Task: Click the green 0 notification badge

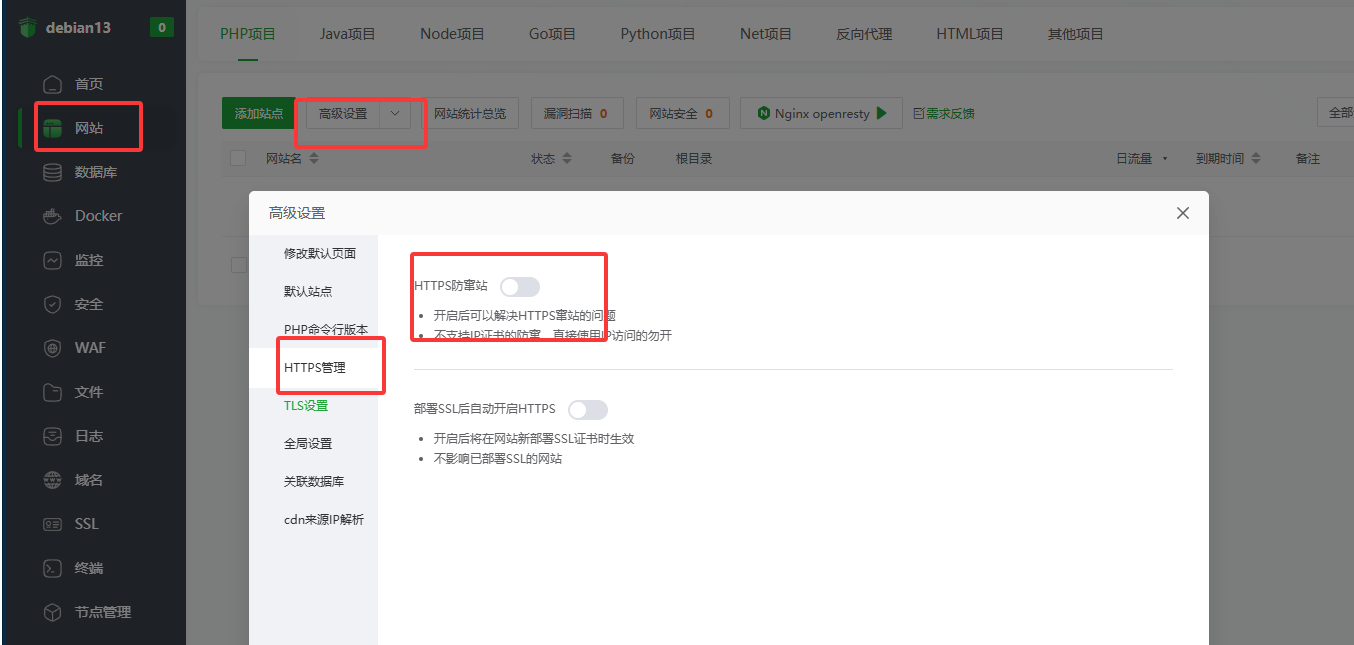Action: coord(161,27)
